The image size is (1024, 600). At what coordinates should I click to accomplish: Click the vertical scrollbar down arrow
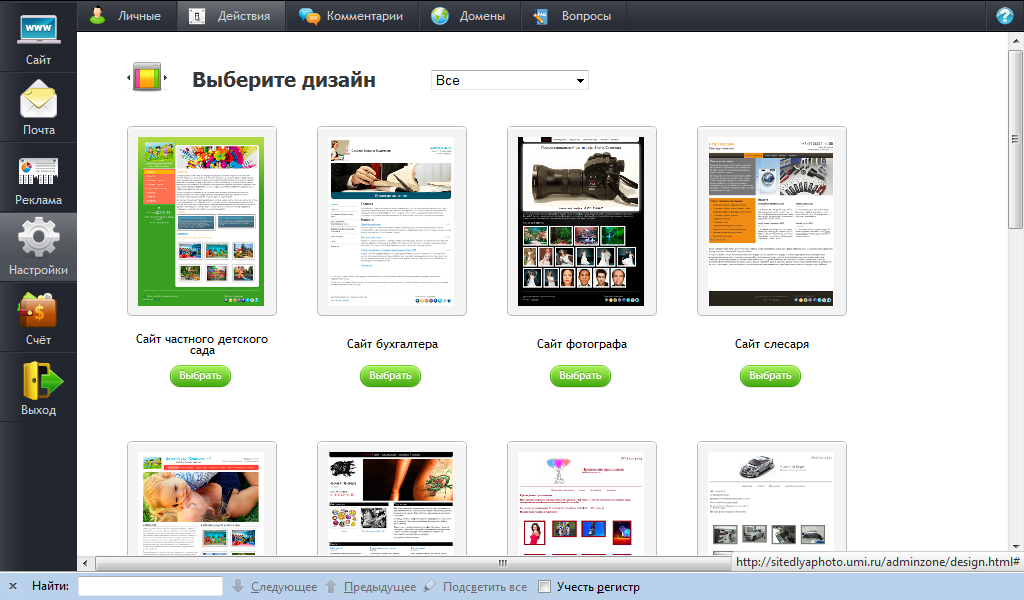(1016, 547)
